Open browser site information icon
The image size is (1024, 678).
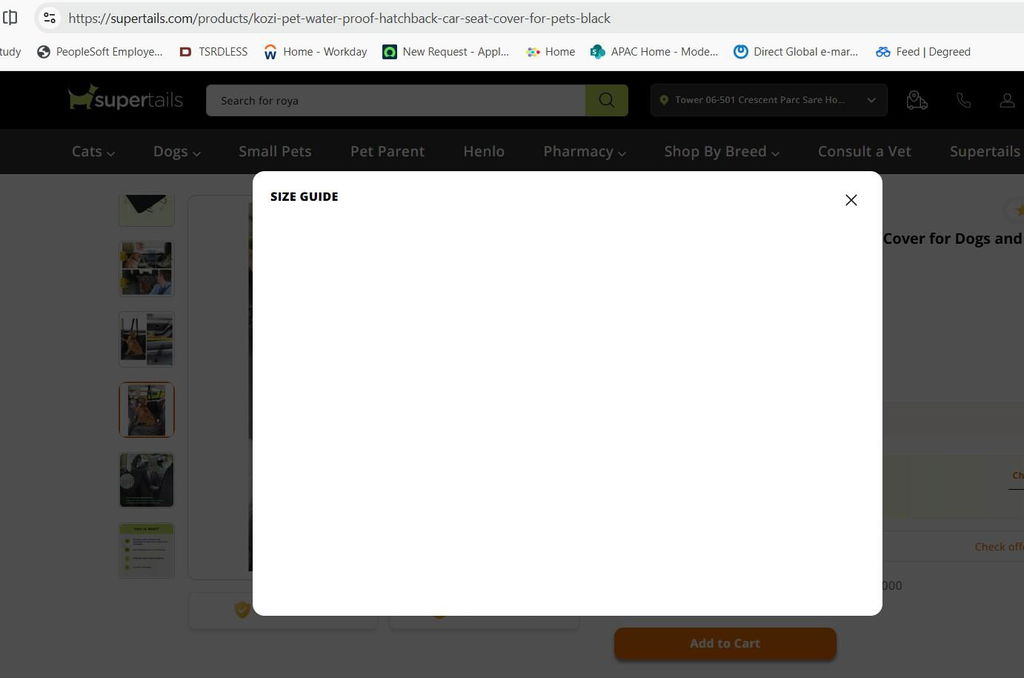[x=50, y=18]
